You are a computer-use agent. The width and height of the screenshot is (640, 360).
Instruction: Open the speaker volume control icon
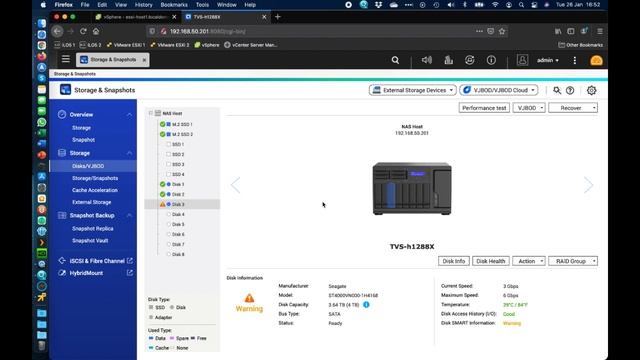tap(427, 60)
